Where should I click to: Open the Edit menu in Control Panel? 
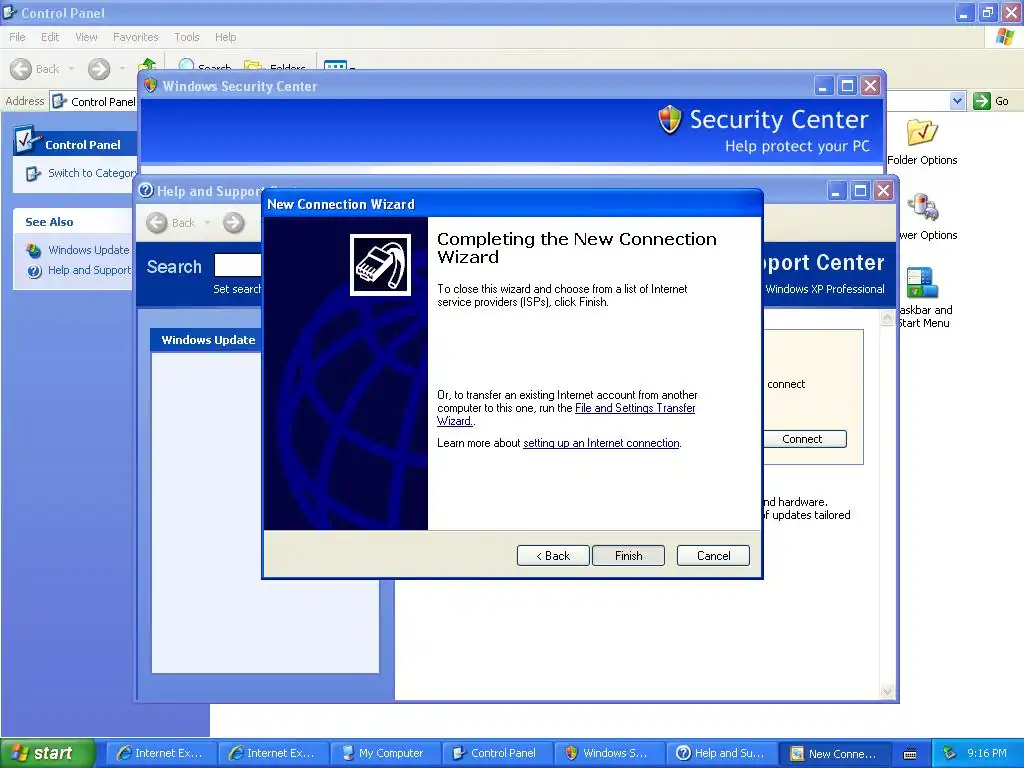[x=50, y=37]
